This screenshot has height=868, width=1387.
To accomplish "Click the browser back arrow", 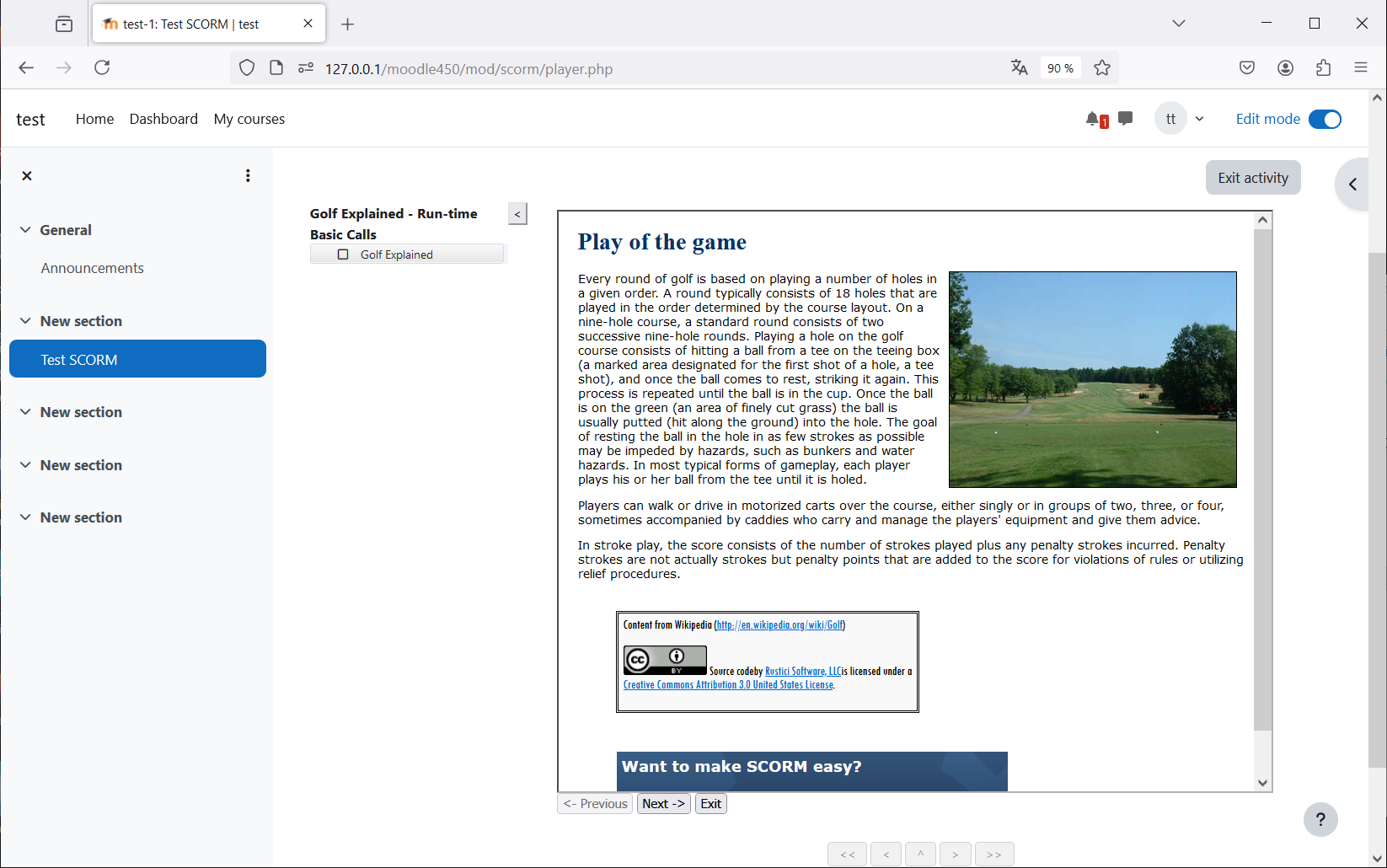I will tap(26, 68).
